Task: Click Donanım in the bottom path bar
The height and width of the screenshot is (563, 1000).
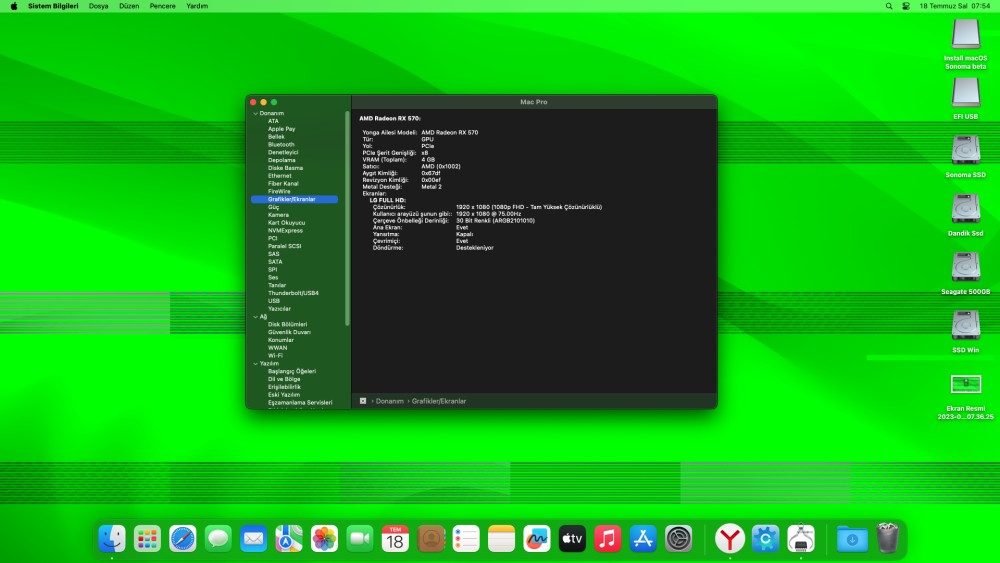Action: coord(390,401)
